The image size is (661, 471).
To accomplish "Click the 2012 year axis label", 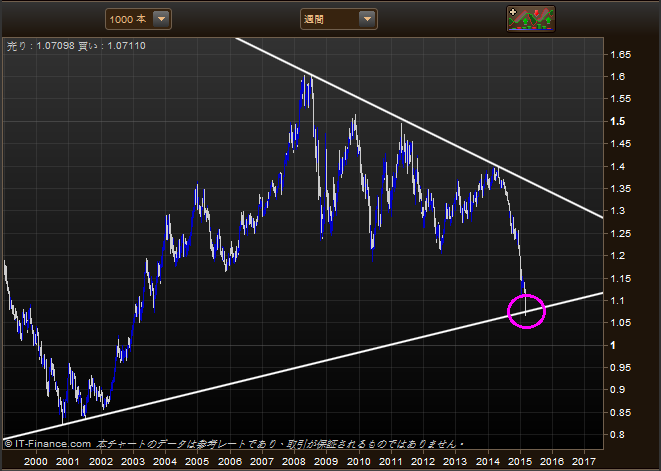I will point(423,462).
